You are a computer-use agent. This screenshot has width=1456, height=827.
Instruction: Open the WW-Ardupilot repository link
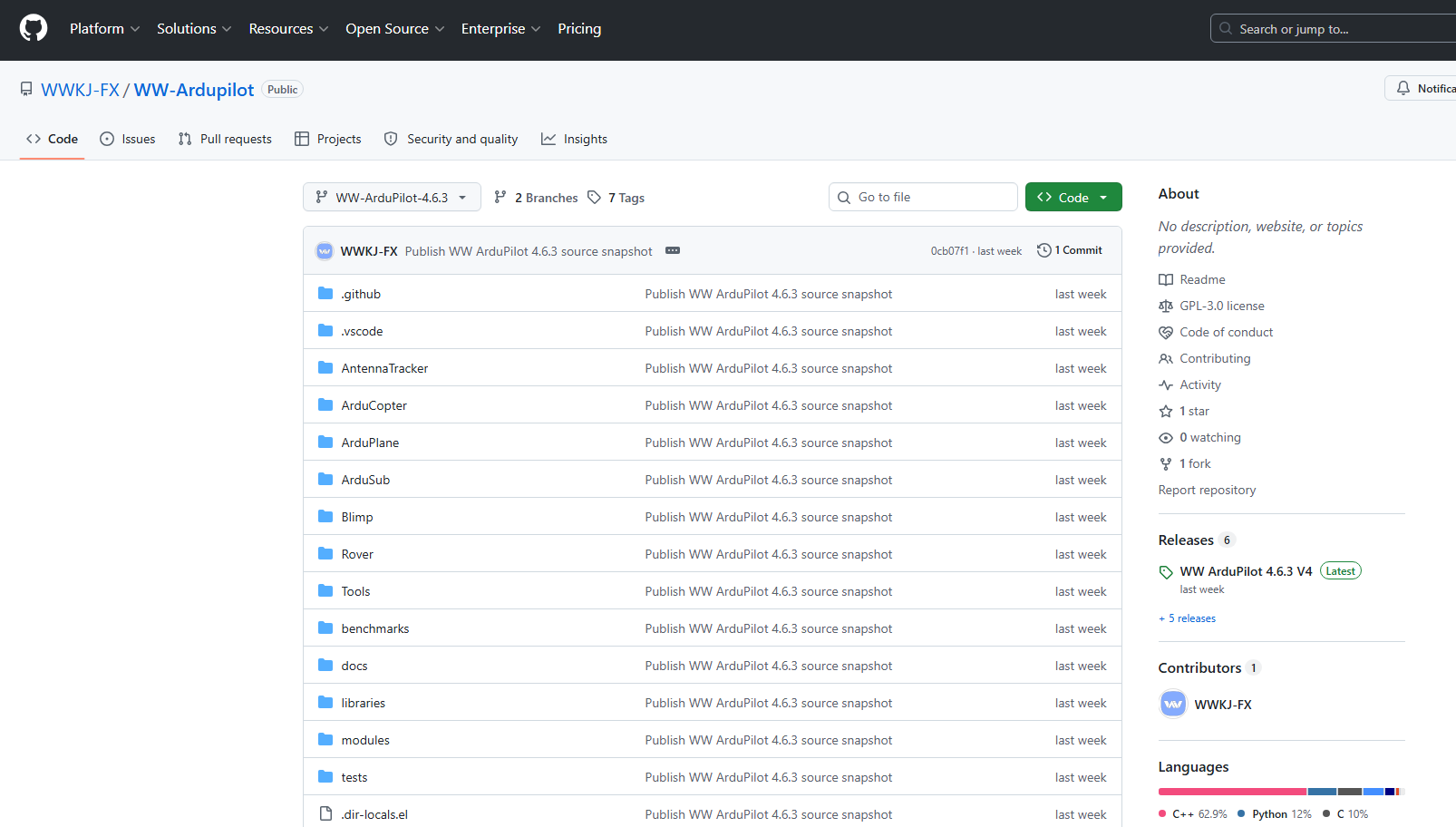[x=194, y=90]
